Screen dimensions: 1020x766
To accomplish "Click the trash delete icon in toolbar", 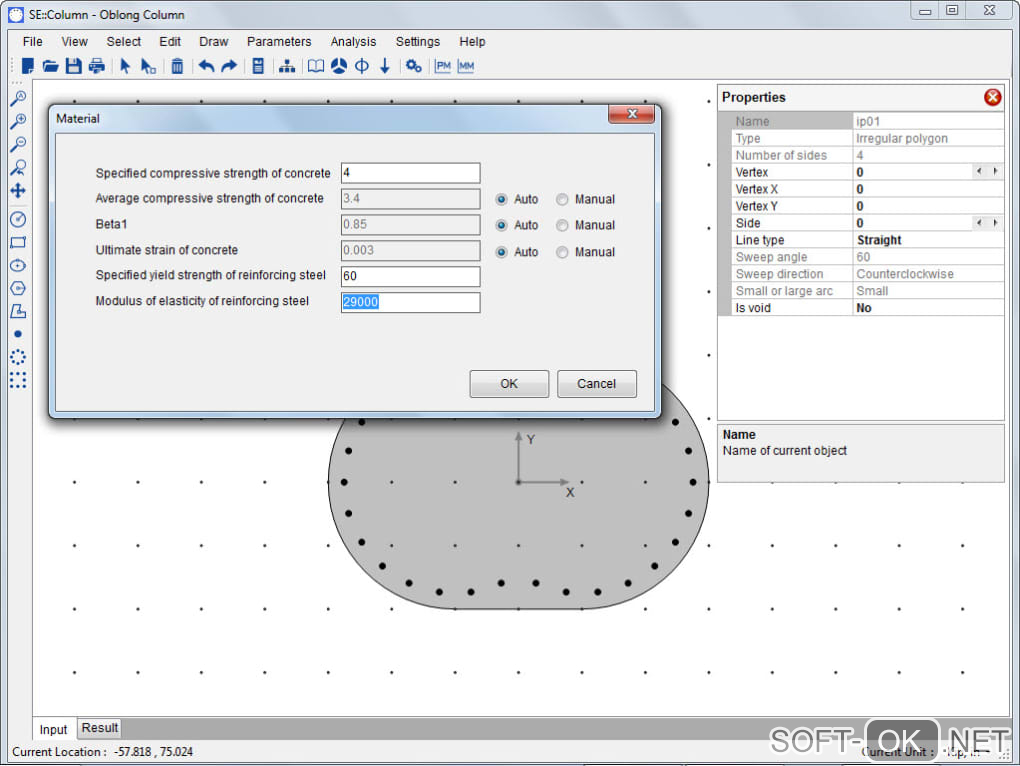I will click(x=177, y=66).
